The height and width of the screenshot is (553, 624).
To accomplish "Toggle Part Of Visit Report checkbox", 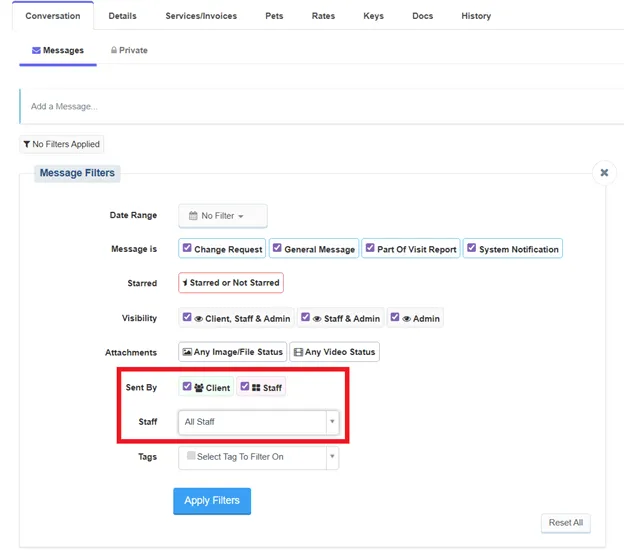I will tap(370, 248).
